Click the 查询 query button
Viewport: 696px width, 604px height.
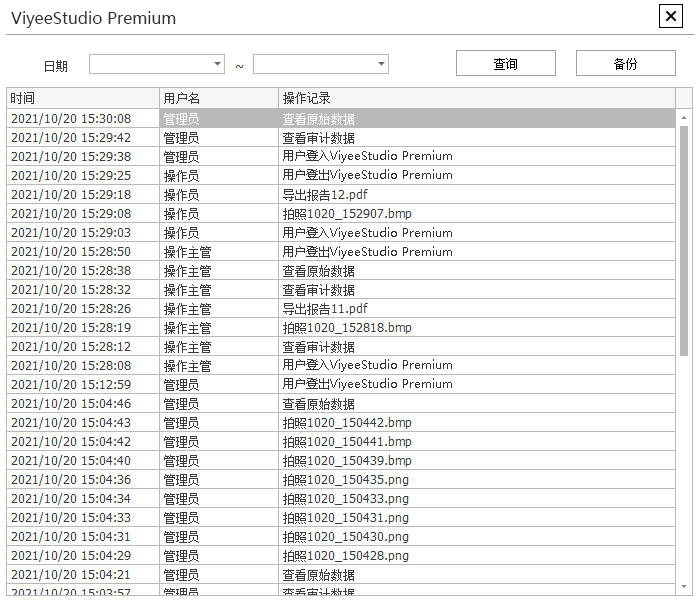pos(505,64)
